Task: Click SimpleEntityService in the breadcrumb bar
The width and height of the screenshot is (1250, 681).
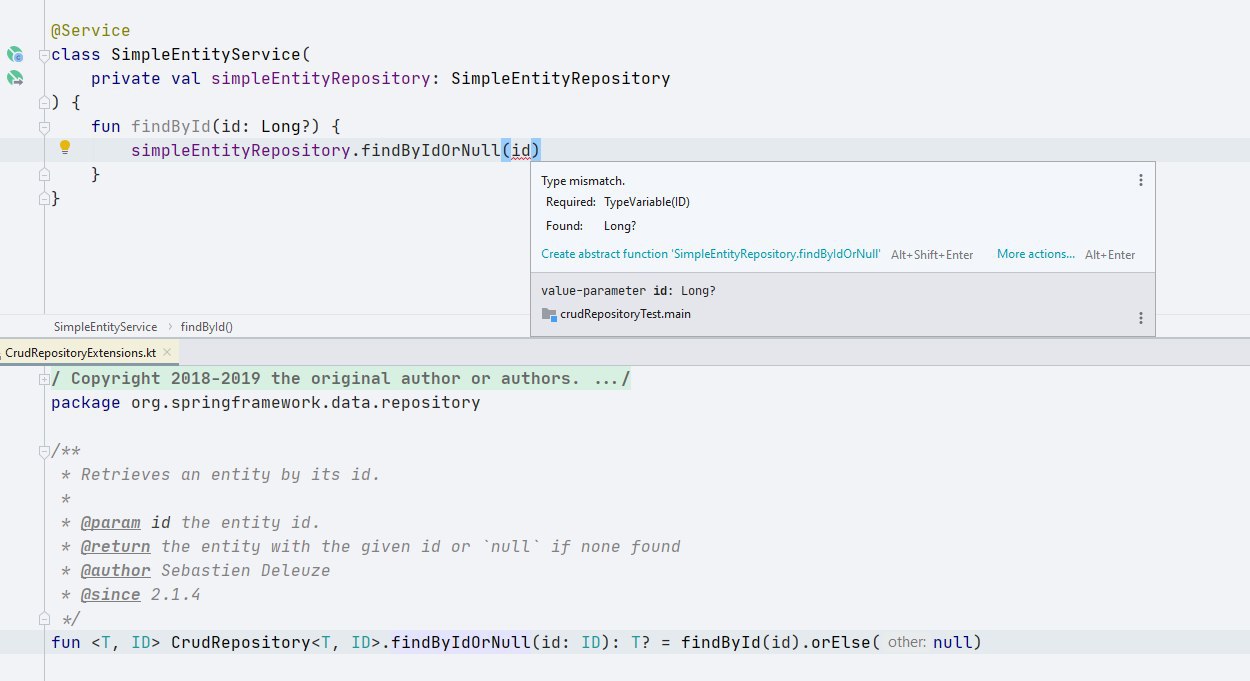Action: pos(105,327)
